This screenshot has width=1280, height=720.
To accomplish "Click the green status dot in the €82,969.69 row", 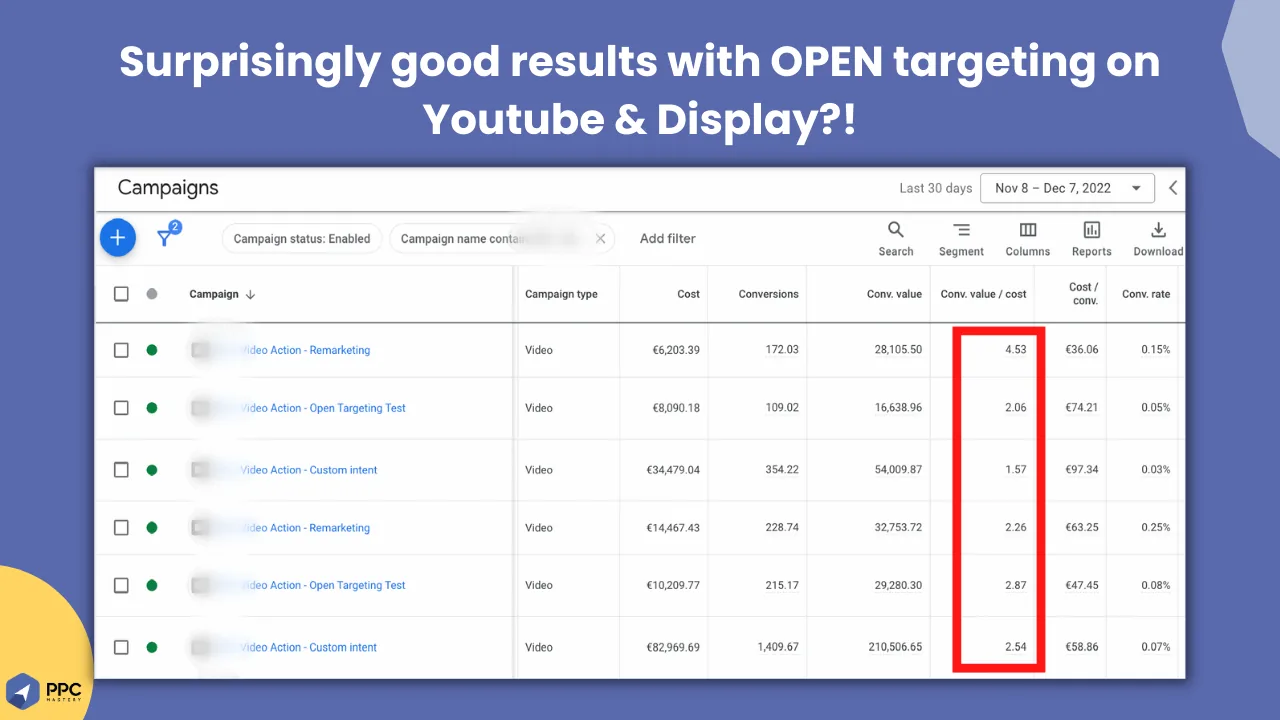I will coord(152,647).
